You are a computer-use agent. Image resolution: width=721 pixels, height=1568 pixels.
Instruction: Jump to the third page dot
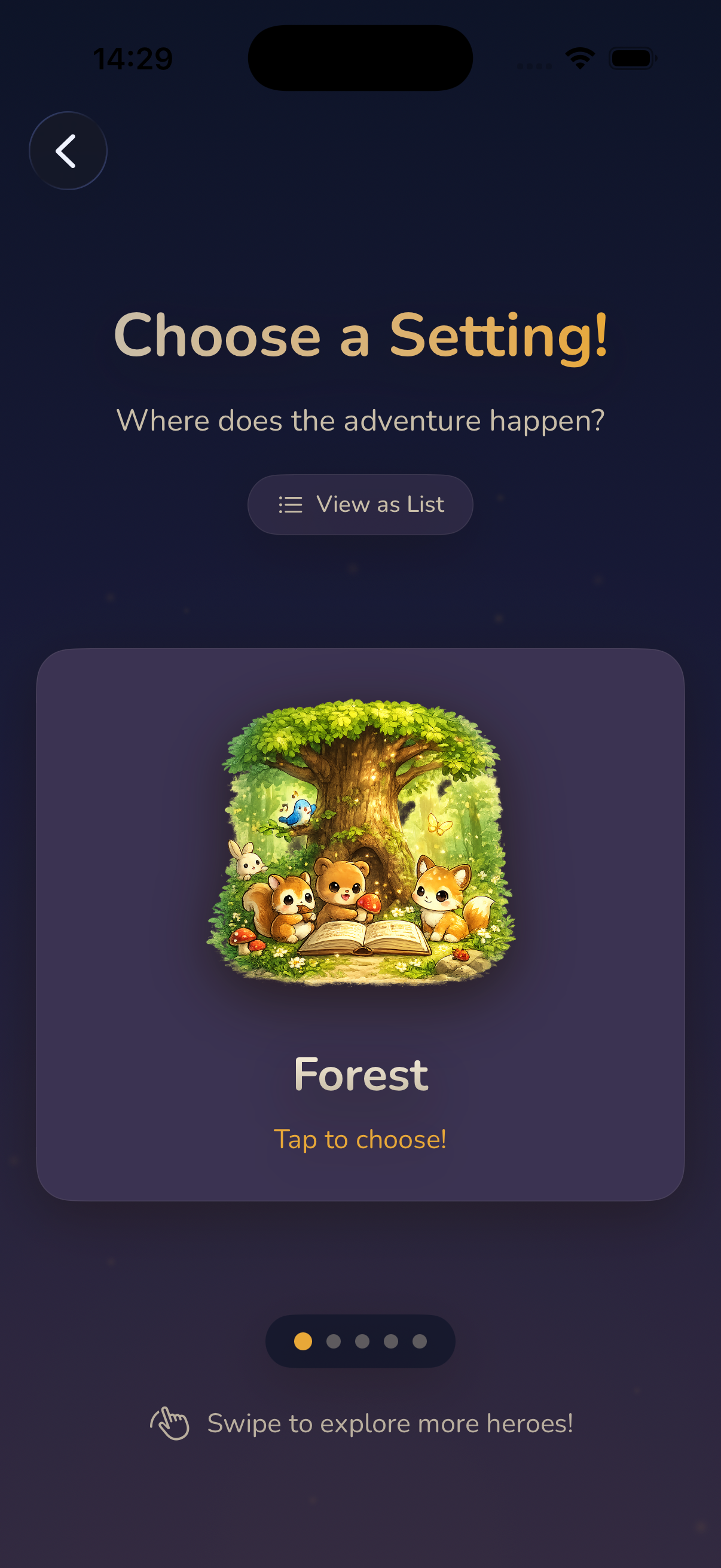tap(362, 1341)
